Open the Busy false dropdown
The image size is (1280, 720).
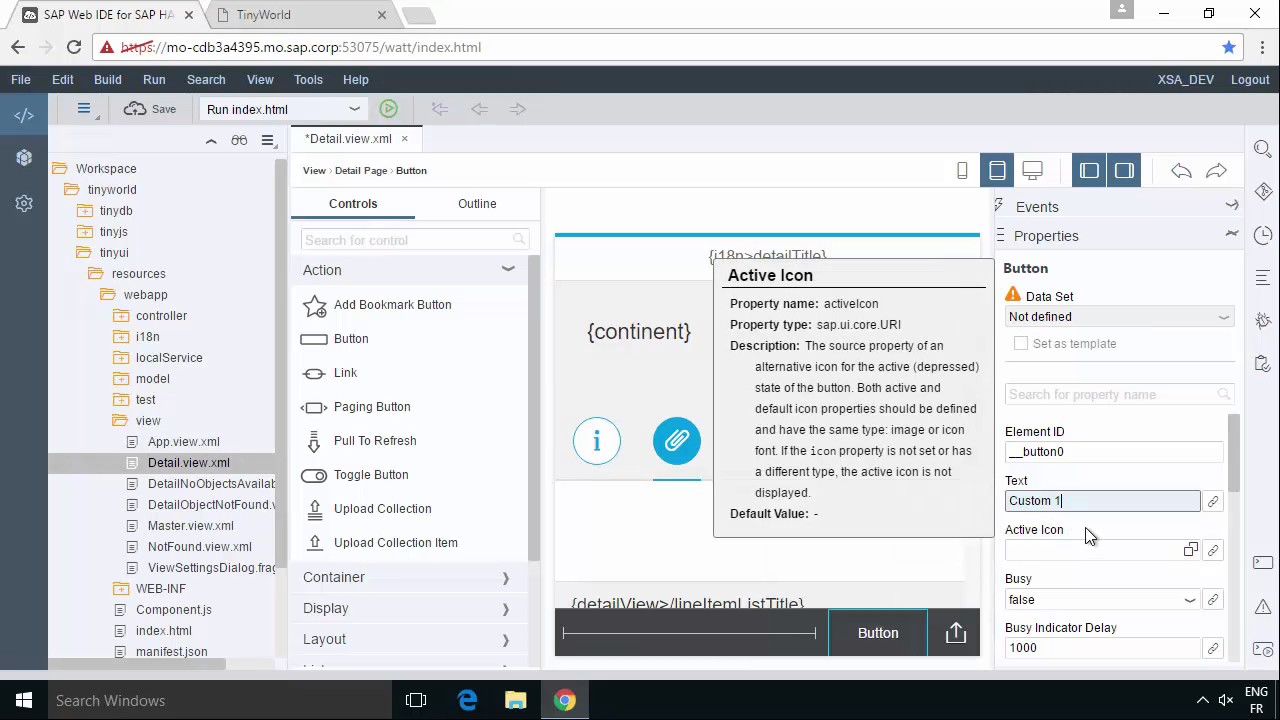(1102, 600)
